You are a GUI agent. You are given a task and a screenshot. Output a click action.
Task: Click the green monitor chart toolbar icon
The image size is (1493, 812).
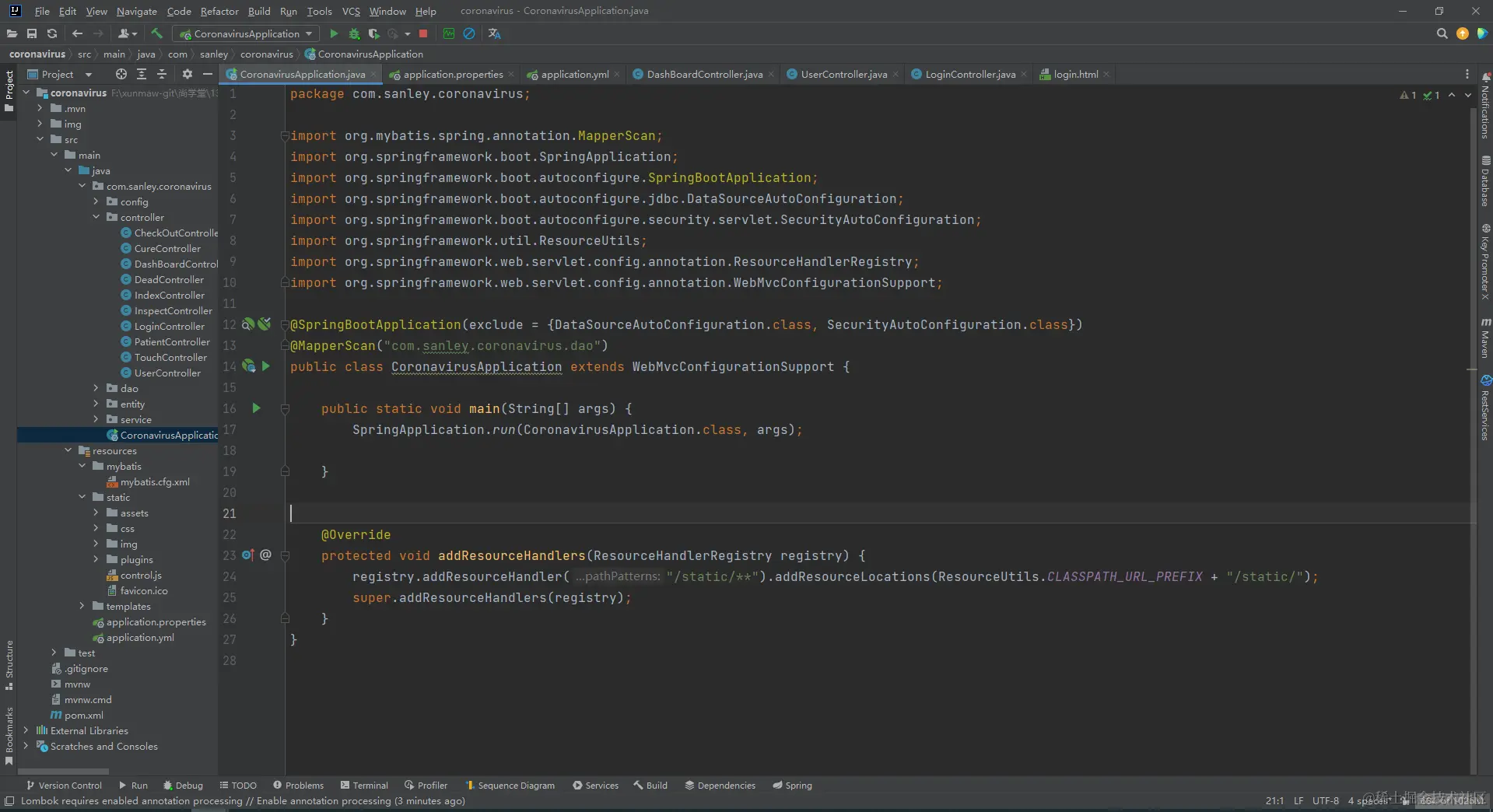449,33
